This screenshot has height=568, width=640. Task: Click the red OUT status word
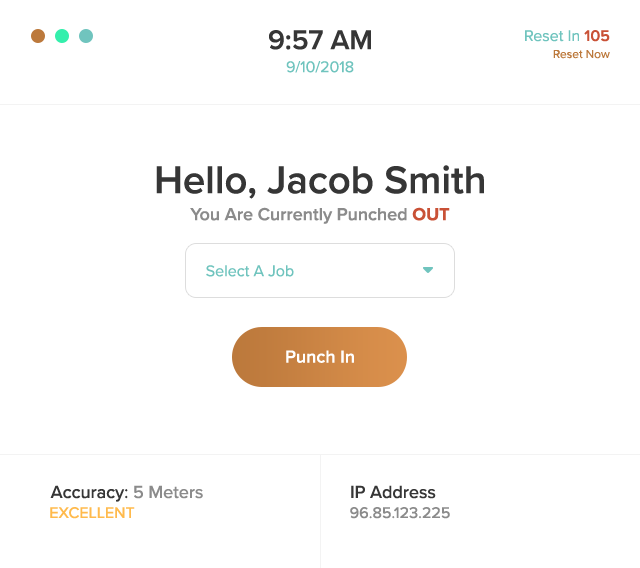click(431, 214)
